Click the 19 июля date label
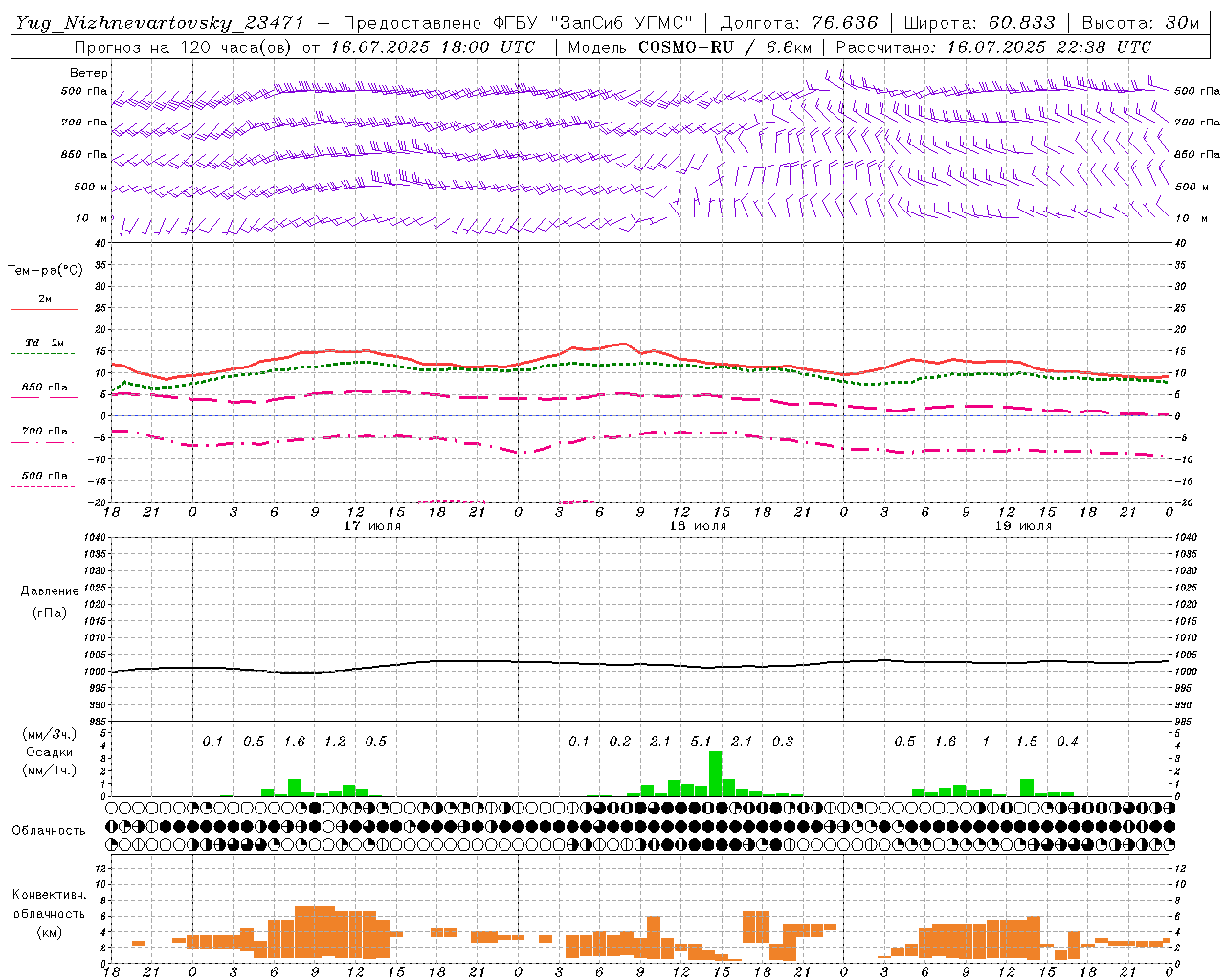 [x=1022, y=526]
